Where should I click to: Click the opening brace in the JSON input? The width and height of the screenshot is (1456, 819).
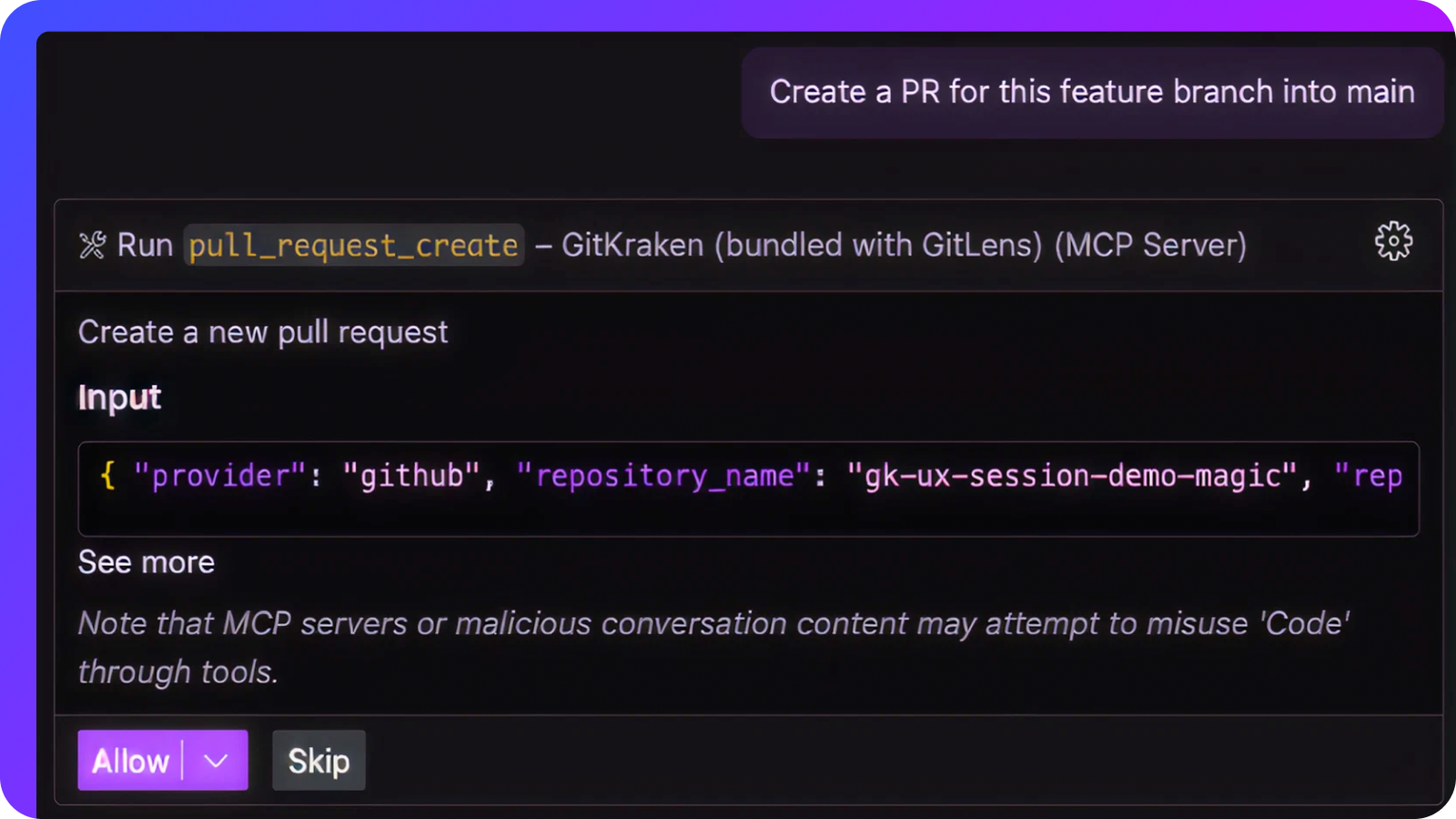click(x=106, y=475)
